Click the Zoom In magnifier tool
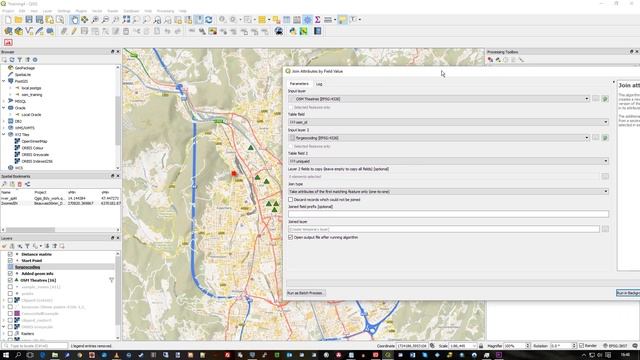The image size is (640, 360). coord(95,20)
